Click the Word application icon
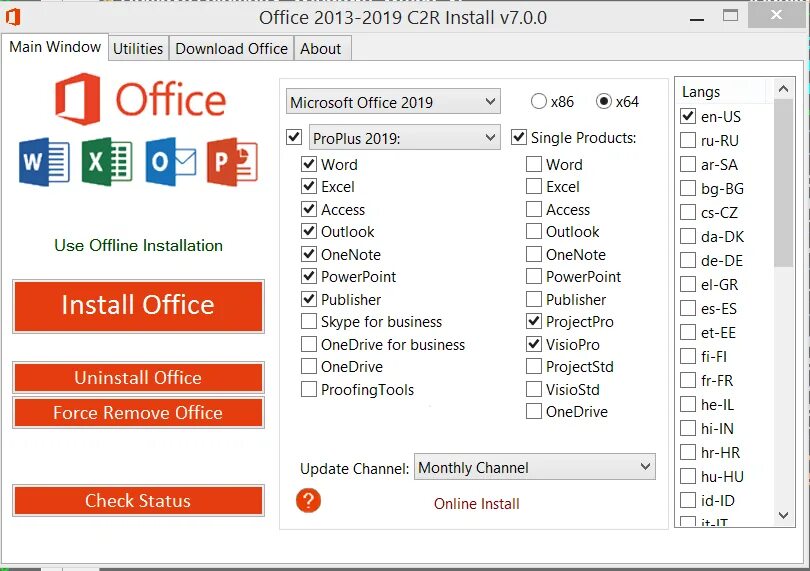The image size is (810, 571). [x=44, y=162]
